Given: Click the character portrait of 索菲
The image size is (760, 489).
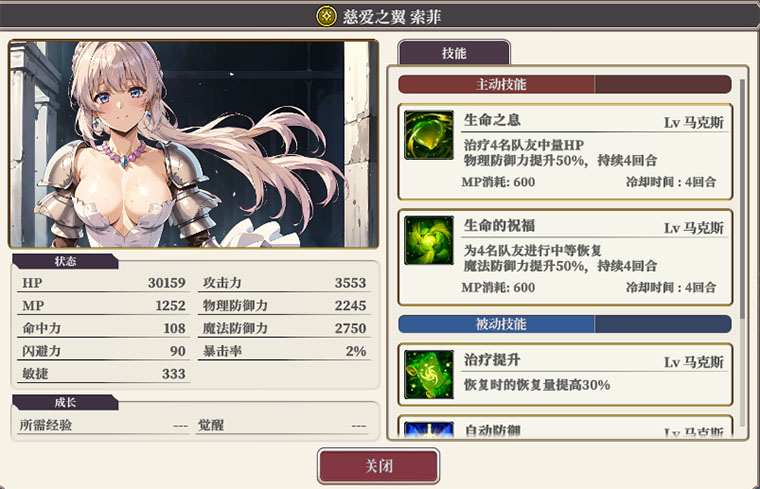Looking at the screenshot, I should click(193, 144).
